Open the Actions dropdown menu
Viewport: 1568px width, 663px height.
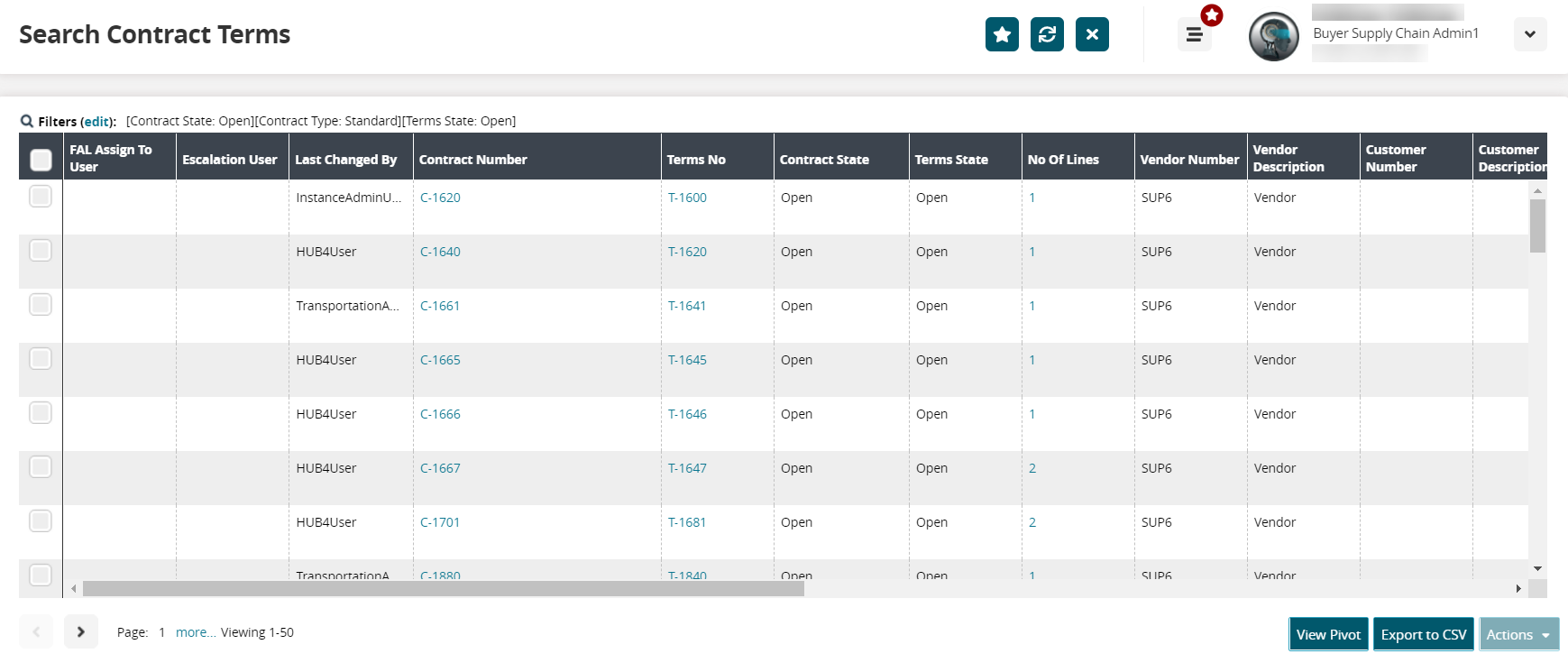coord(1518,634)
